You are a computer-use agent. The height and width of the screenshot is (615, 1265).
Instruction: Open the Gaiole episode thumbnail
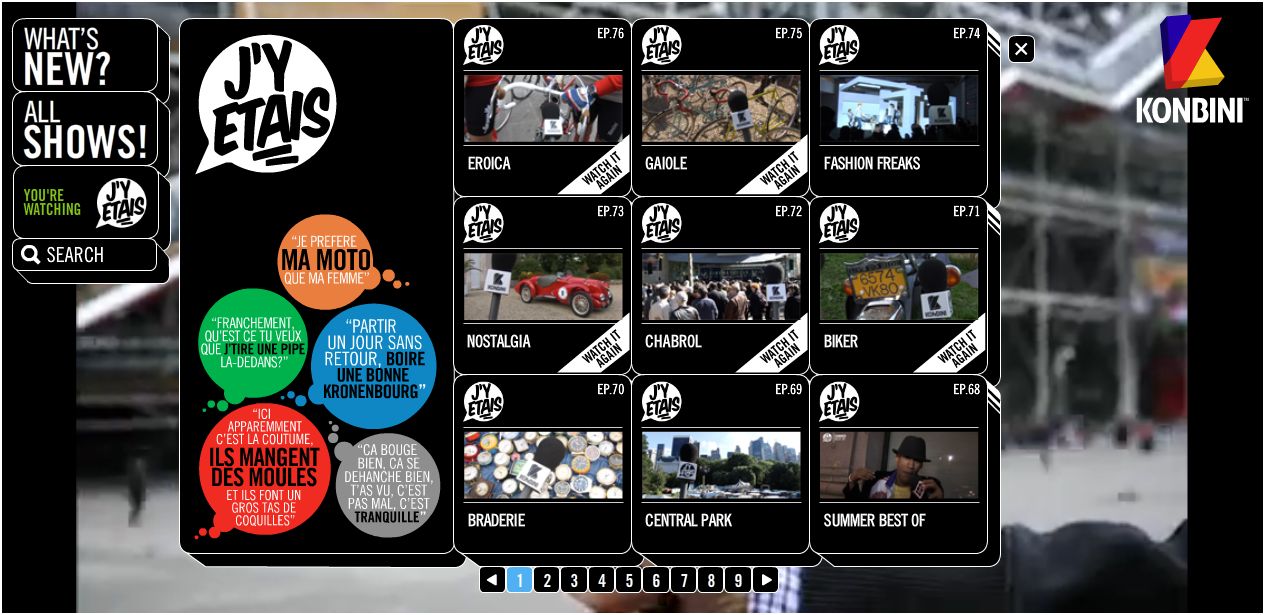coord(721,108)
